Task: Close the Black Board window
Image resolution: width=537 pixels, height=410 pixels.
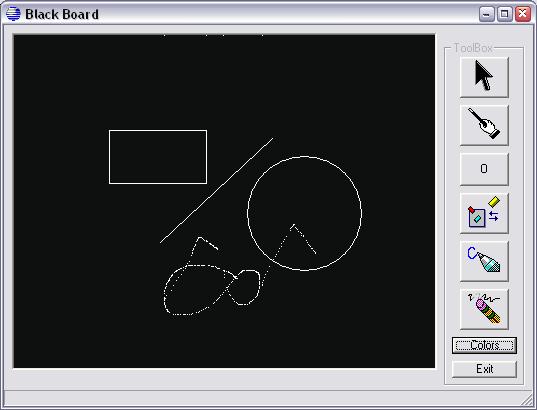Action: click(x=523, y=14)
